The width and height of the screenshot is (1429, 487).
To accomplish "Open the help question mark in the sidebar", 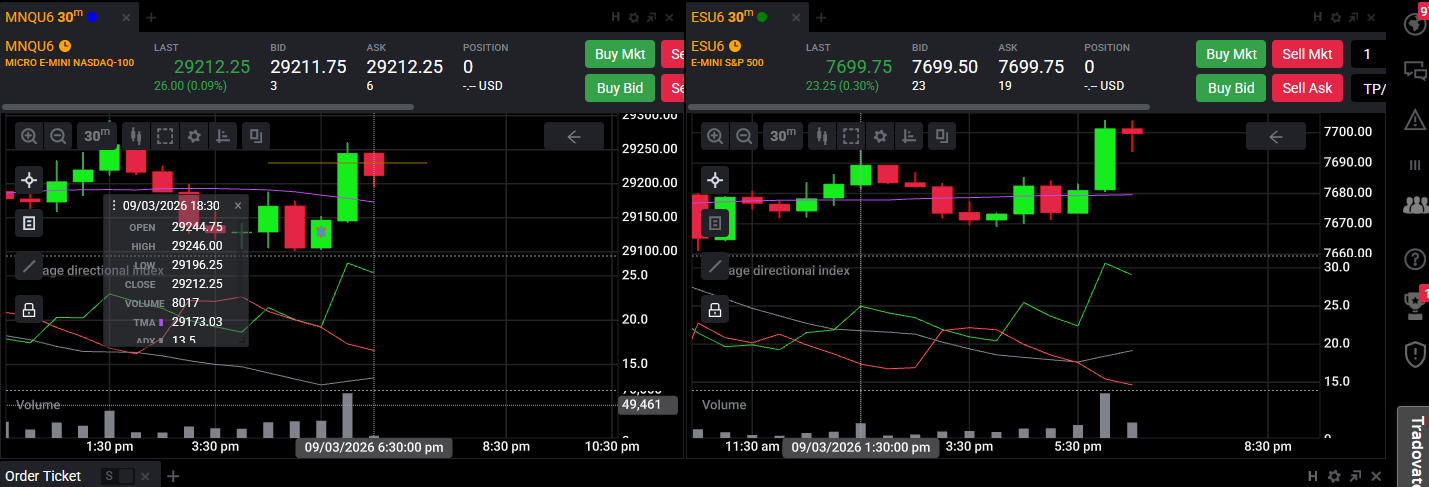I will point(1415,259).
